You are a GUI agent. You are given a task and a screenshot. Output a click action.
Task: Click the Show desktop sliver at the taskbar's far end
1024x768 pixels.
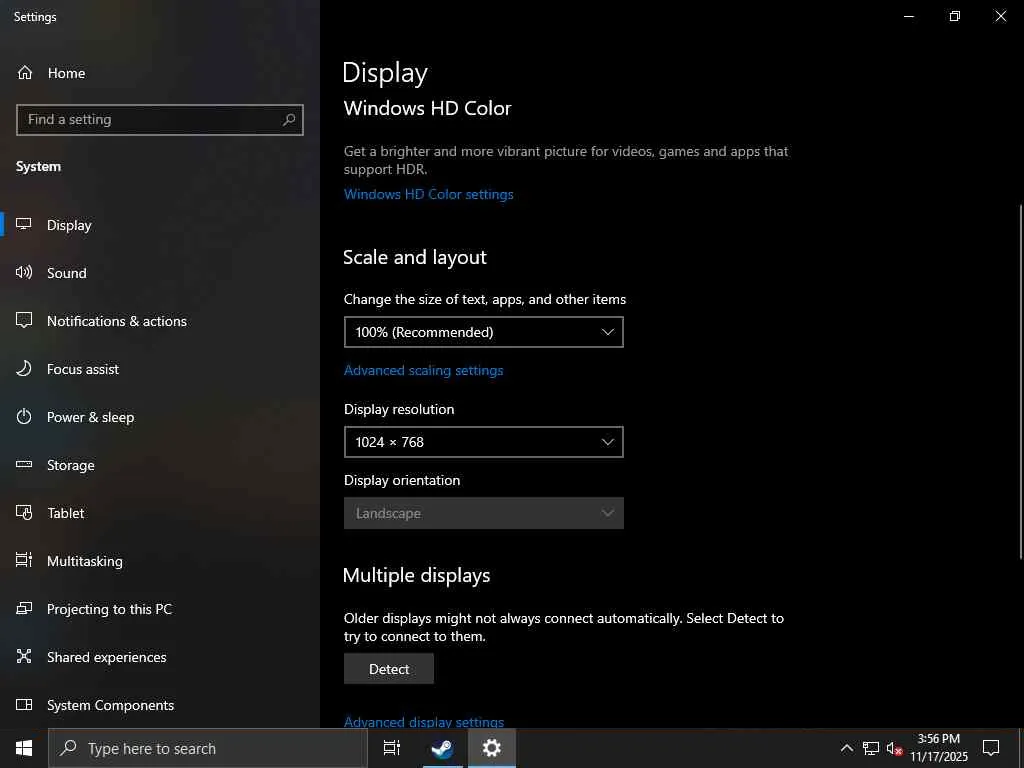[1021, 748]
